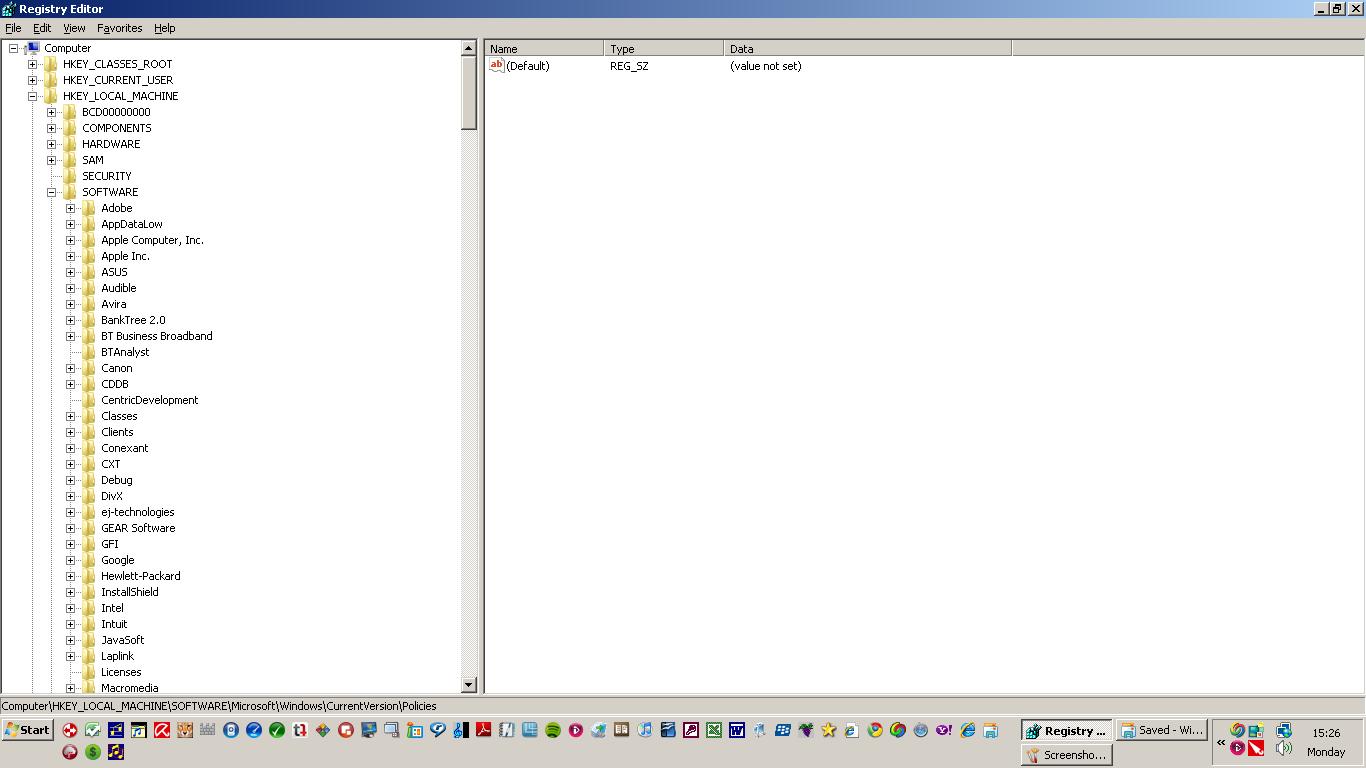
Task: Sort values by Type column
Action: (664, 48)
